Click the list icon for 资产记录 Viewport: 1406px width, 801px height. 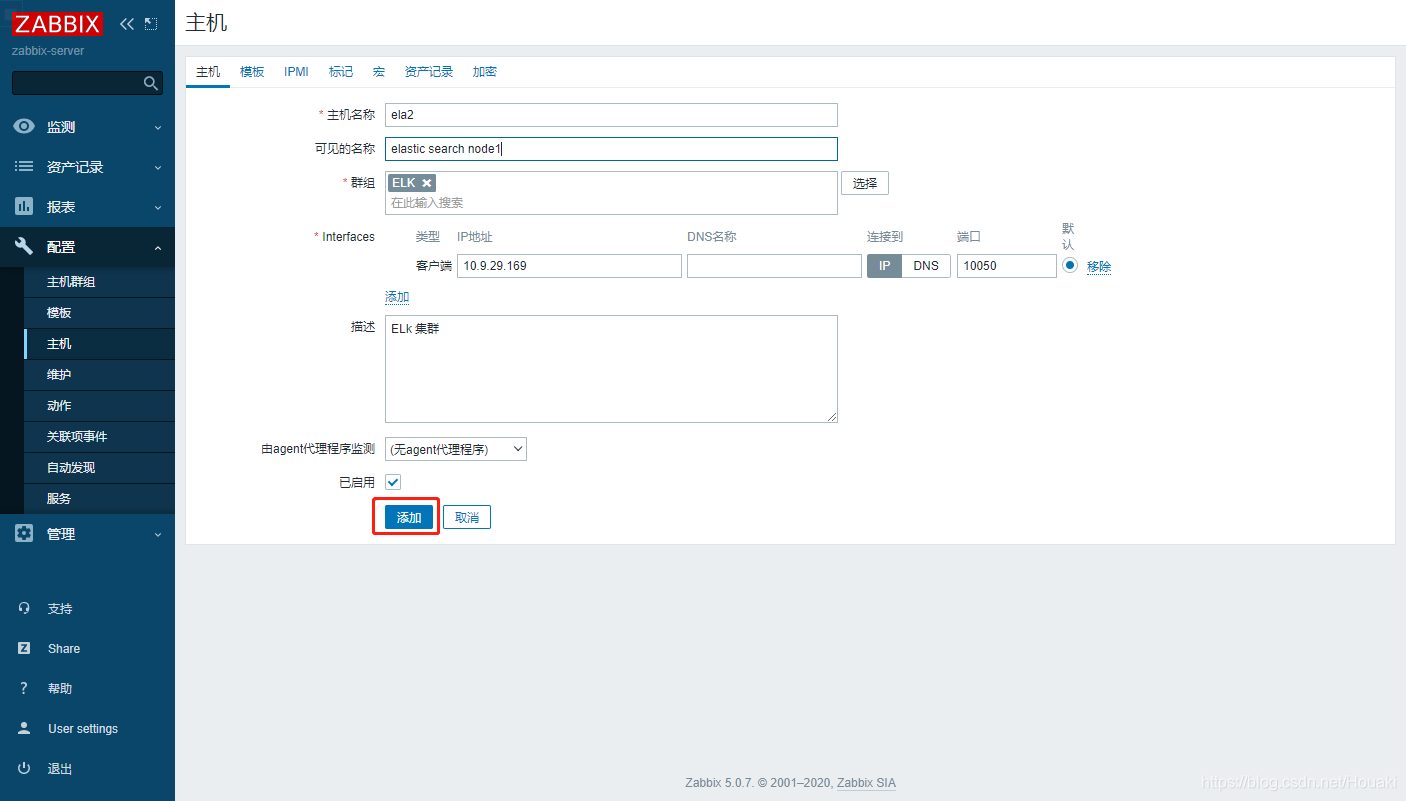click(x=24, y=167)
